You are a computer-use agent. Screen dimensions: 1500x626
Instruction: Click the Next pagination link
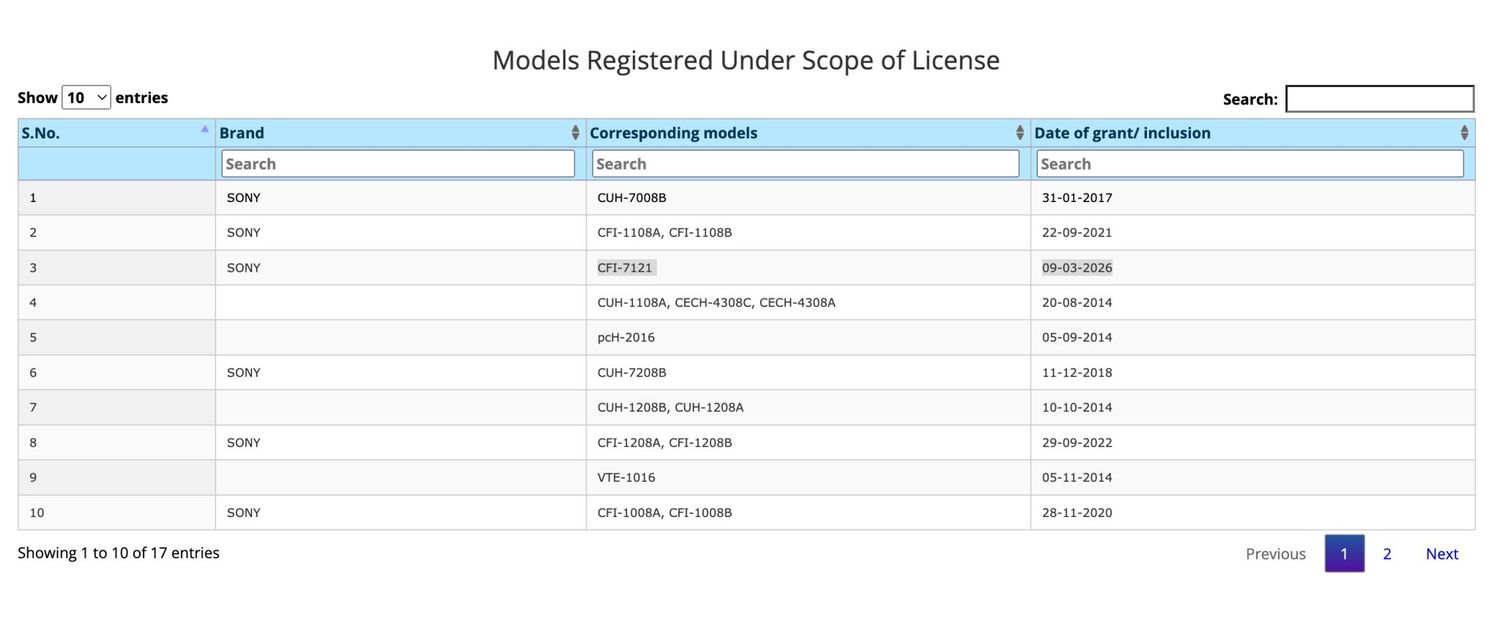pyautogui.click(x=1442, y=554)
